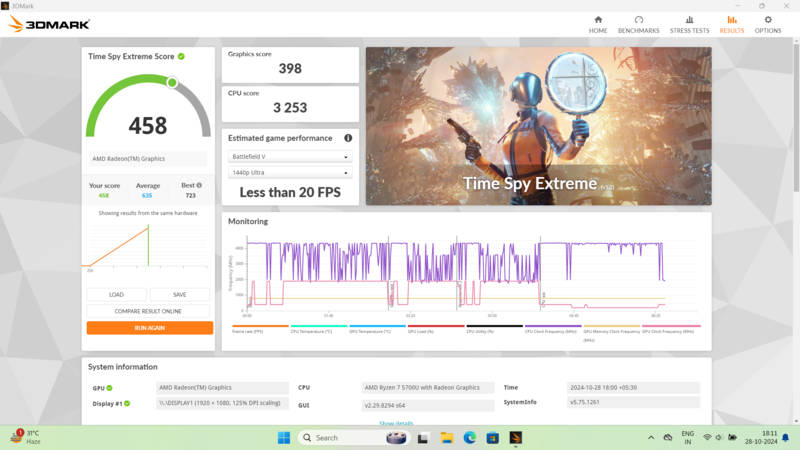This screenshot has height=450, width=800.
Task: Click the Time Spy Extreme banner image
Action: click(x=538, y=126)
